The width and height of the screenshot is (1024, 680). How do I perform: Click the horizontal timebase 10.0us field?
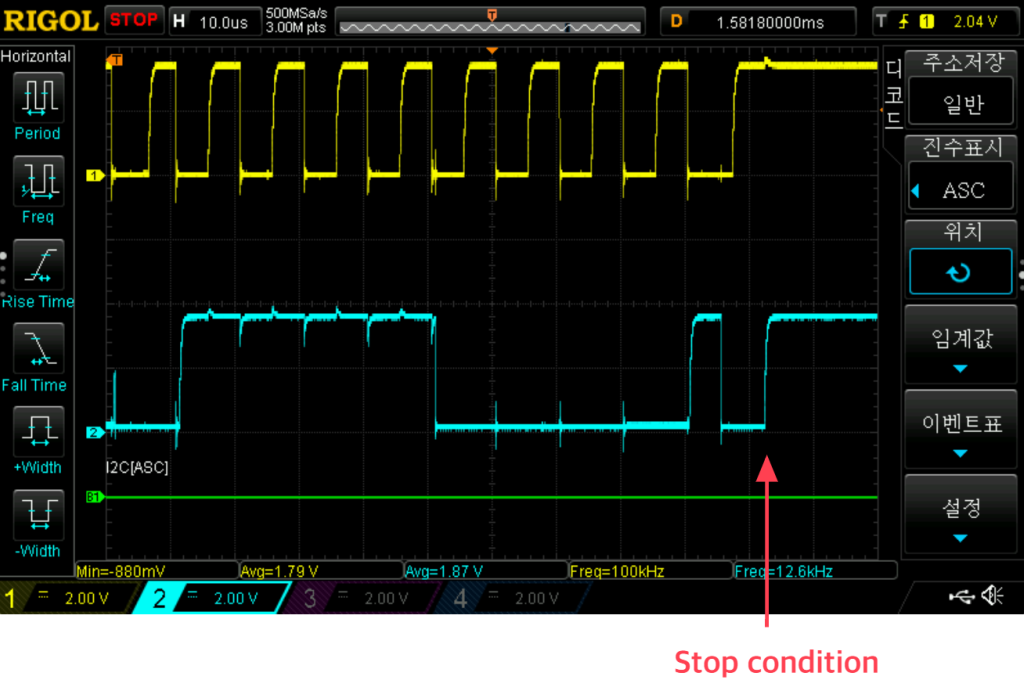pyautogui.click(x=223, y=23)
